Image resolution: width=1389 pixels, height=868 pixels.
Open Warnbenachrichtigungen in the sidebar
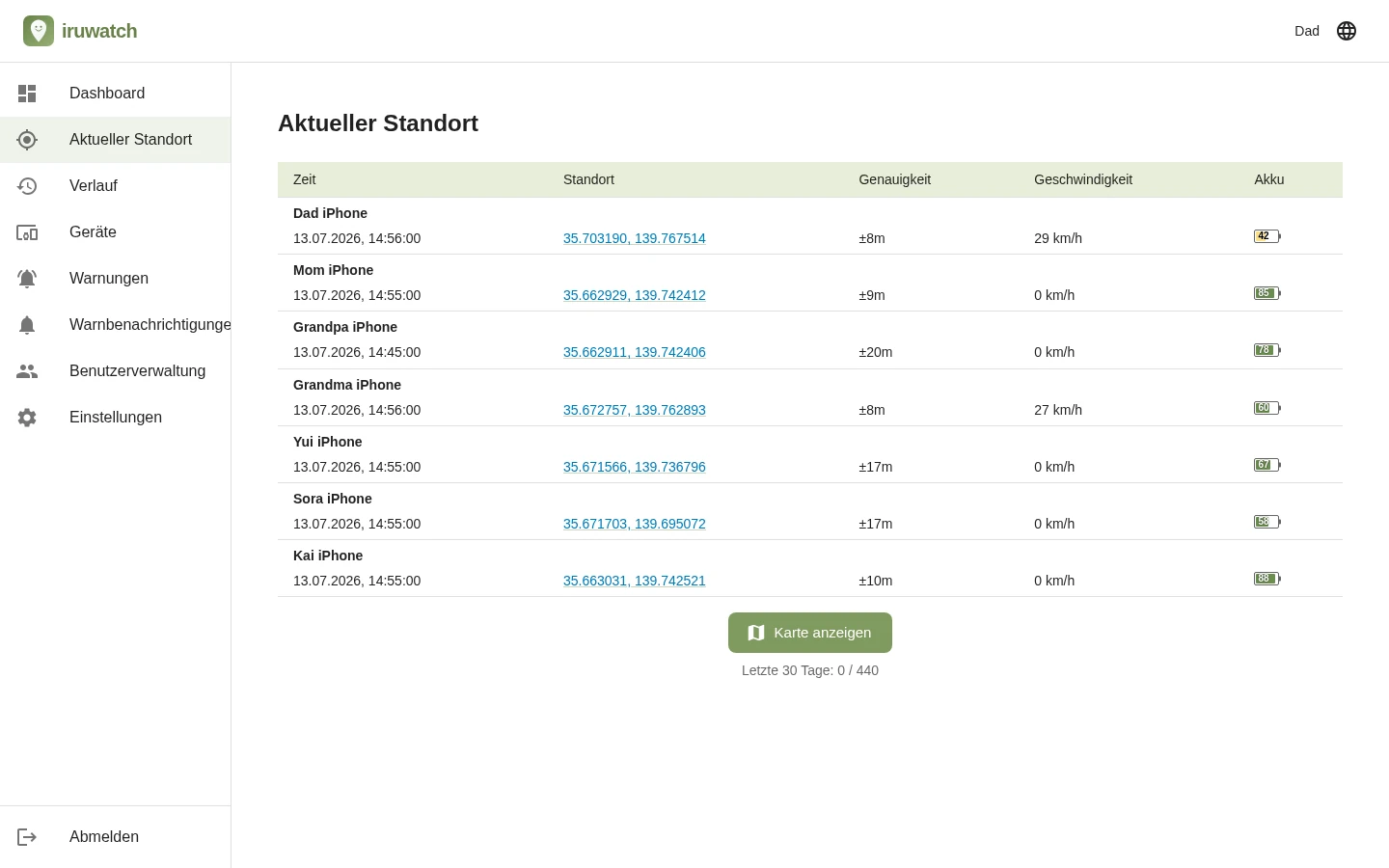click(x=116, y=325)
